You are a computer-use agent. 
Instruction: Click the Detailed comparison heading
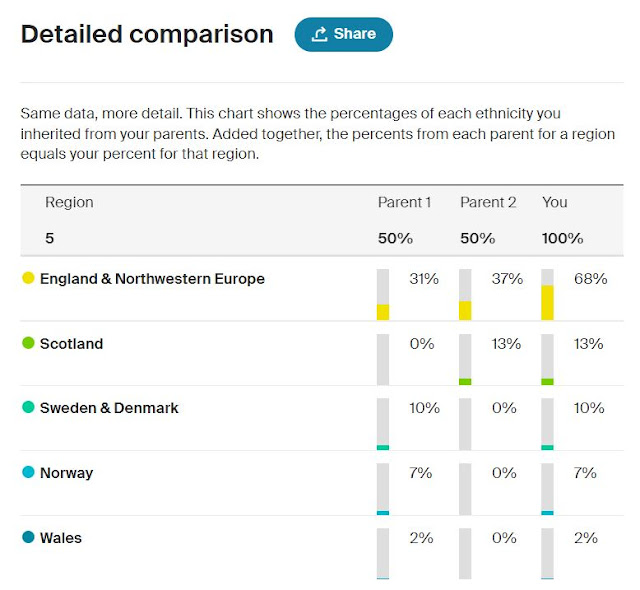click(x=147, y=34)
